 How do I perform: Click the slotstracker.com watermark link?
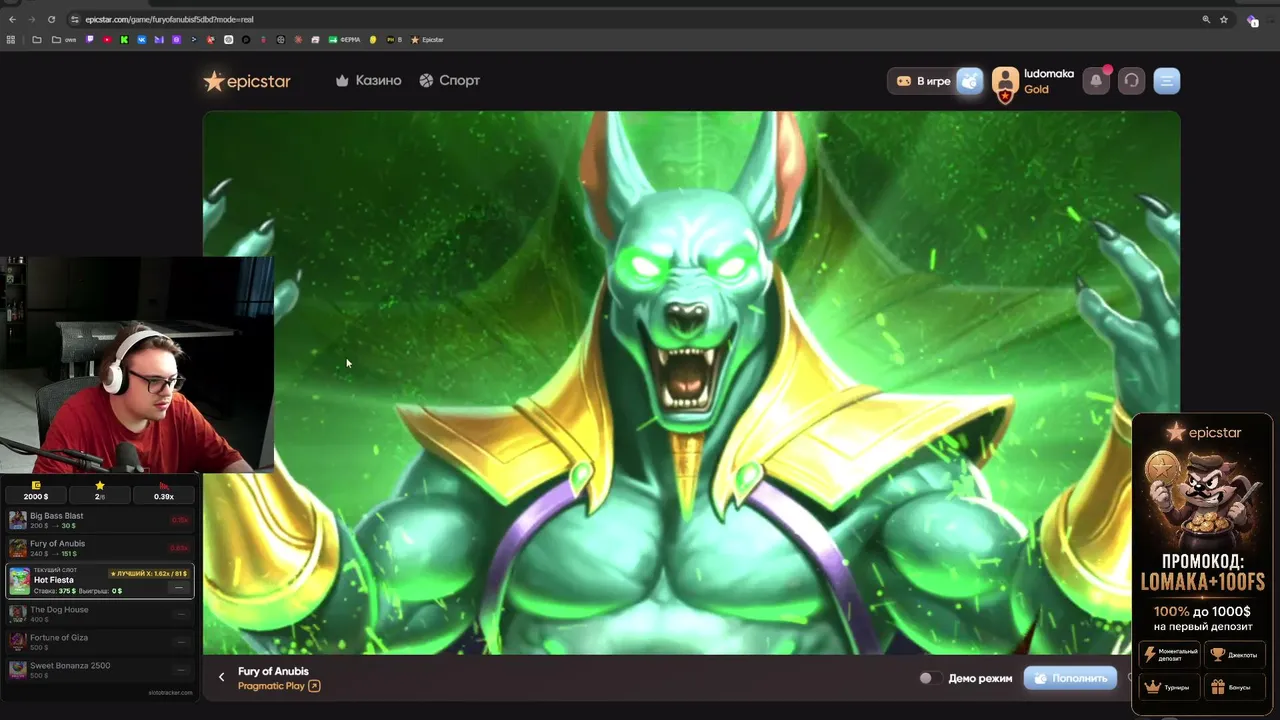[x=170, y=692]
